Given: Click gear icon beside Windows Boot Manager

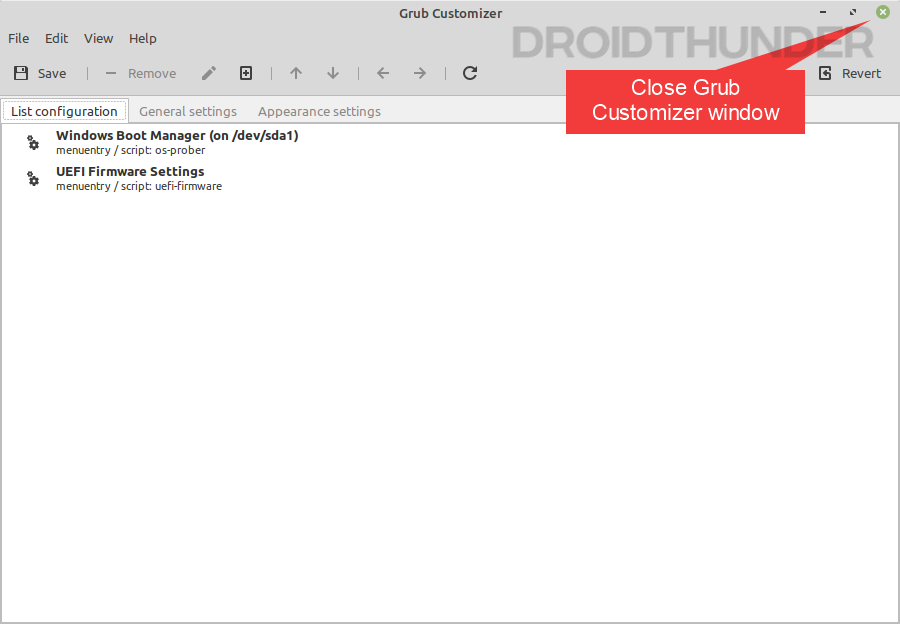Looking at the screenshot, I should 33,143.
